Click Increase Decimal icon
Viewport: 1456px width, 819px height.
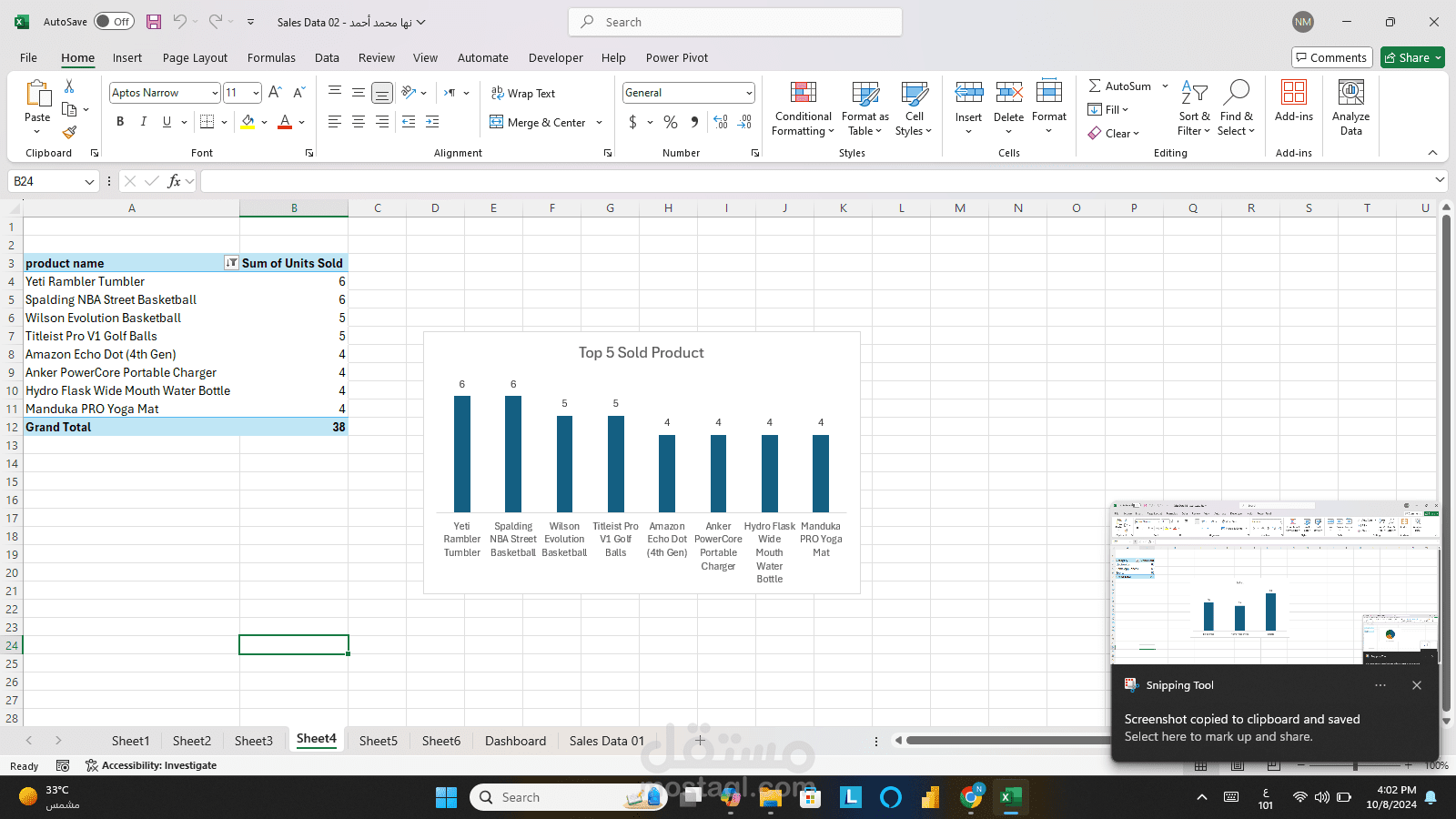click(721, 122)
